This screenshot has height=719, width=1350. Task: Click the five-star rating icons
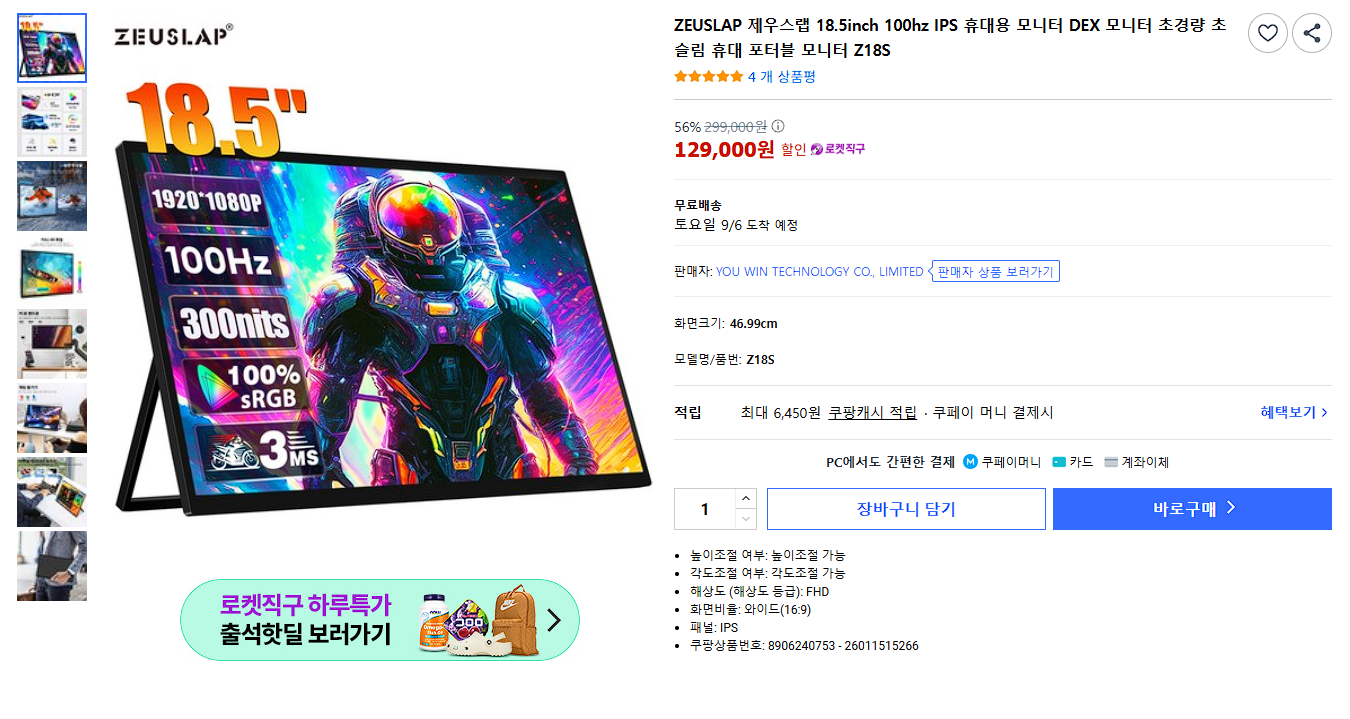pyautogui.click(x=709, y=76)
